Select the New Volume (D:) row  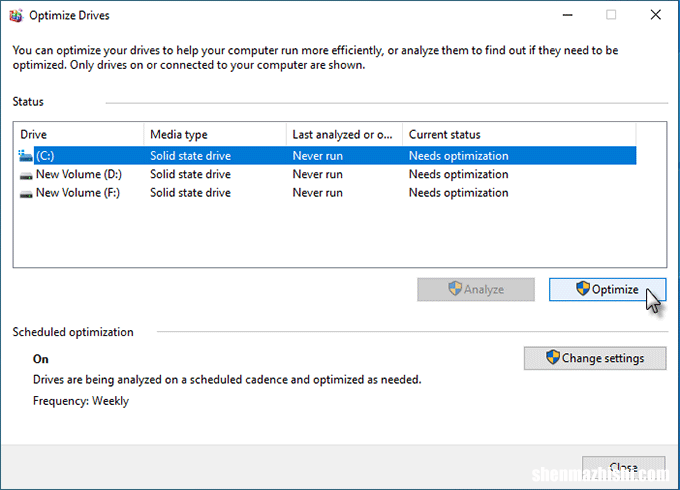[x=327, y=174]
